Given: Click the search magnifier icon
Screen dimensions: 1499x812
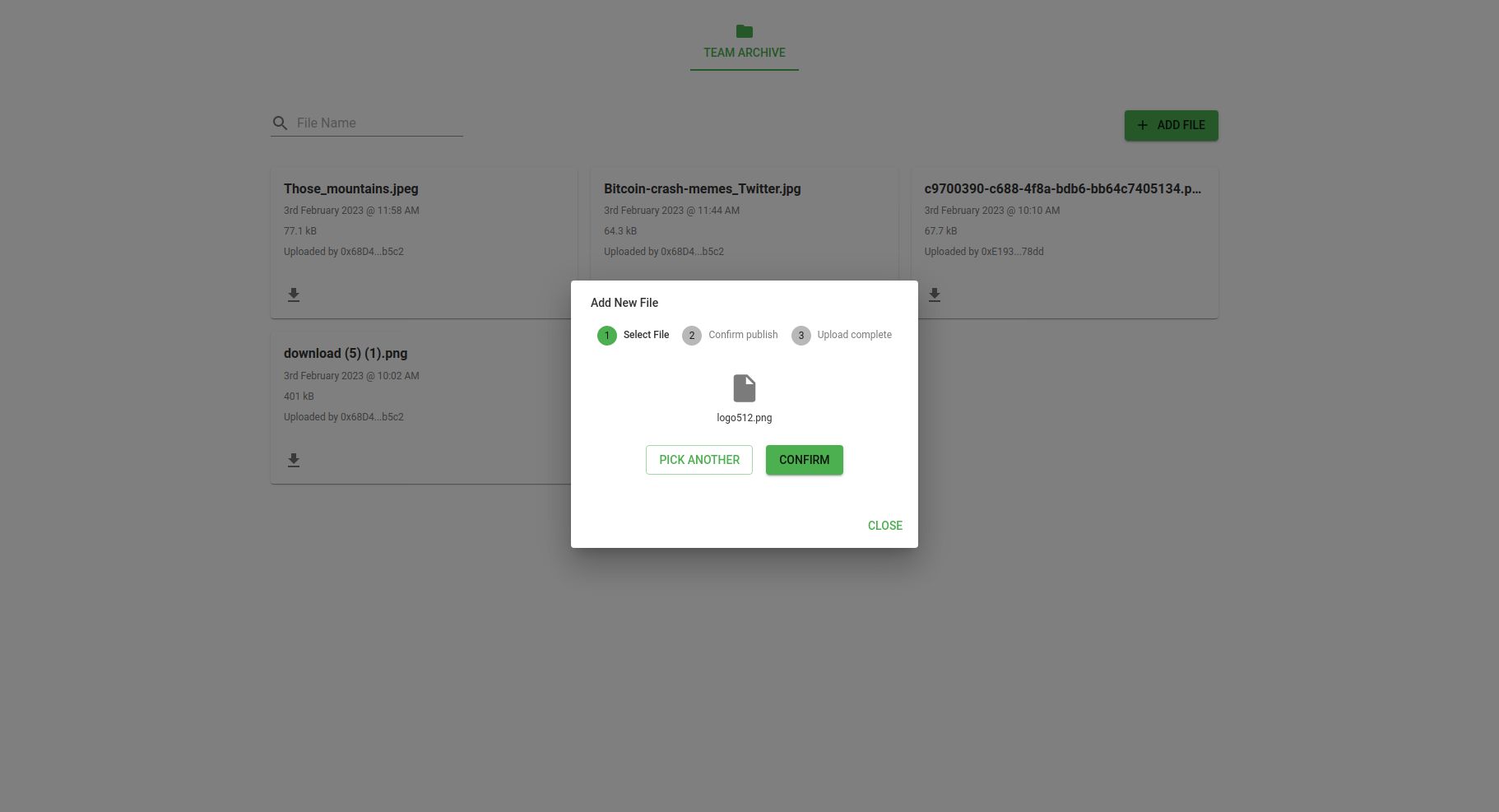Looking at the screenshot, I should 280,123.
